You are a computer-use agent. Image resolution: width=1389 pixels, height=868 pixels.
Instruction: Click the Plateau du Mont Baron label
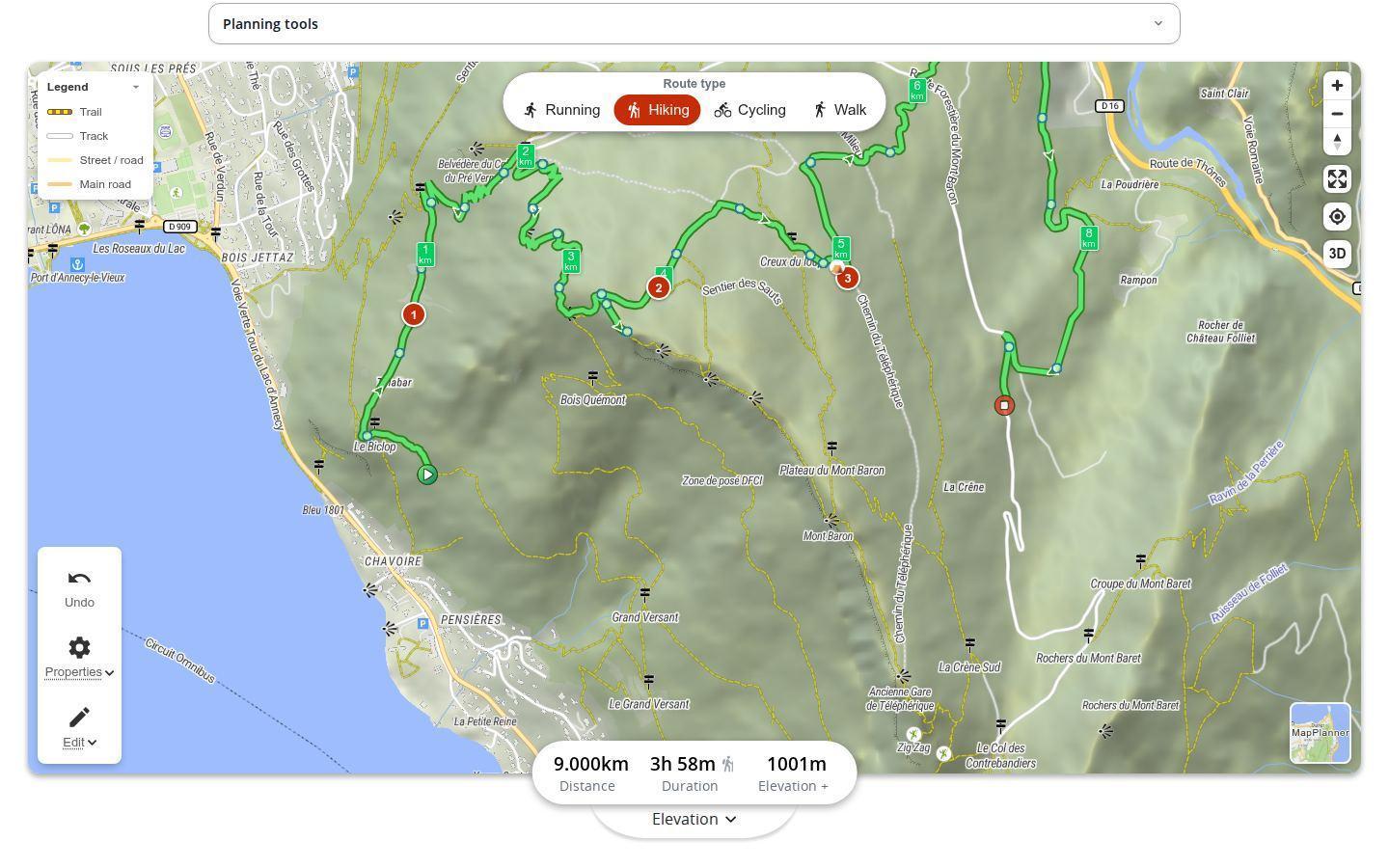(x=831, y=471)
